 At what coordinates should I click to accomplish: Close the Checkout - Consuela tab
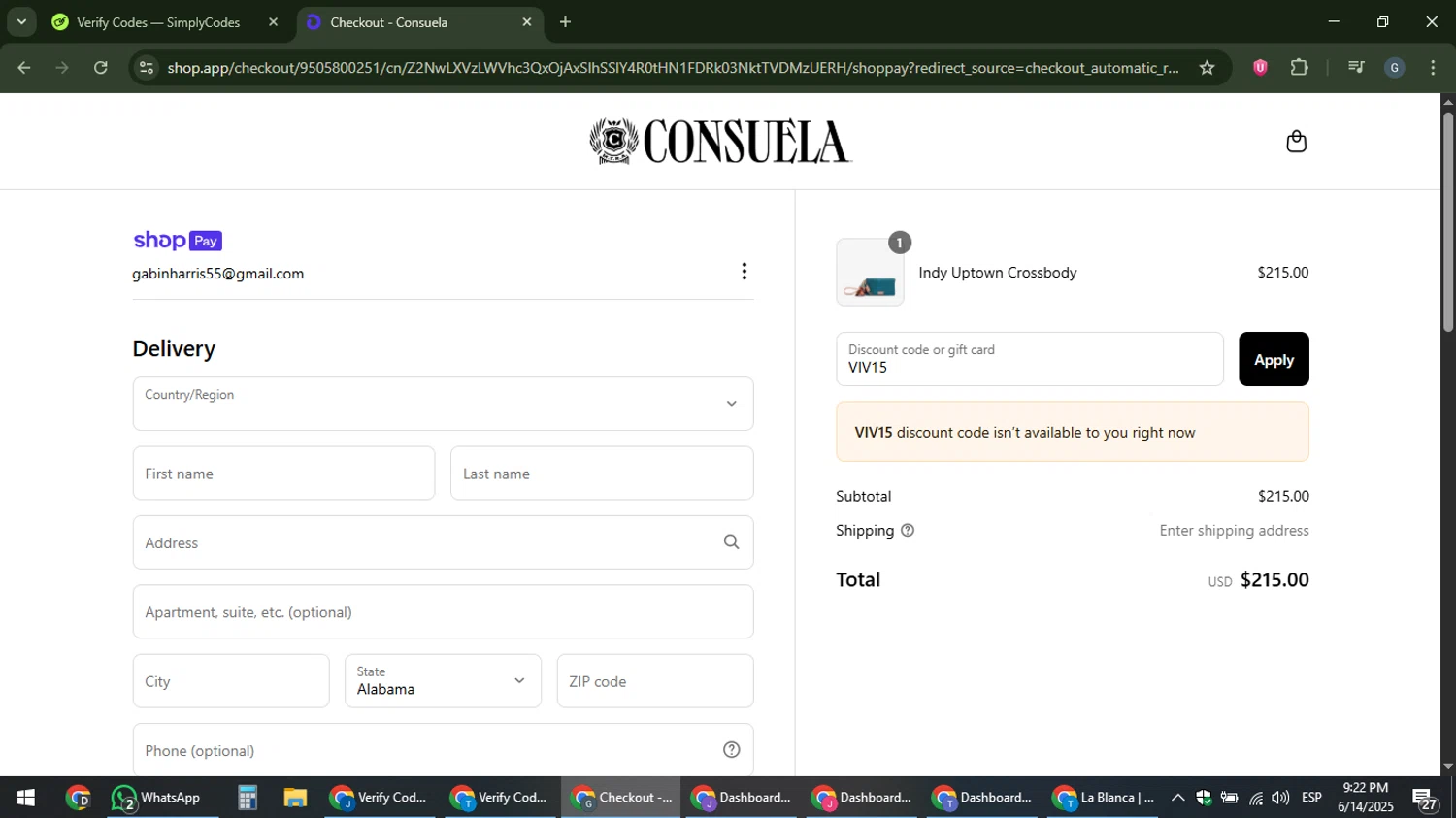(x=527, y=22)
